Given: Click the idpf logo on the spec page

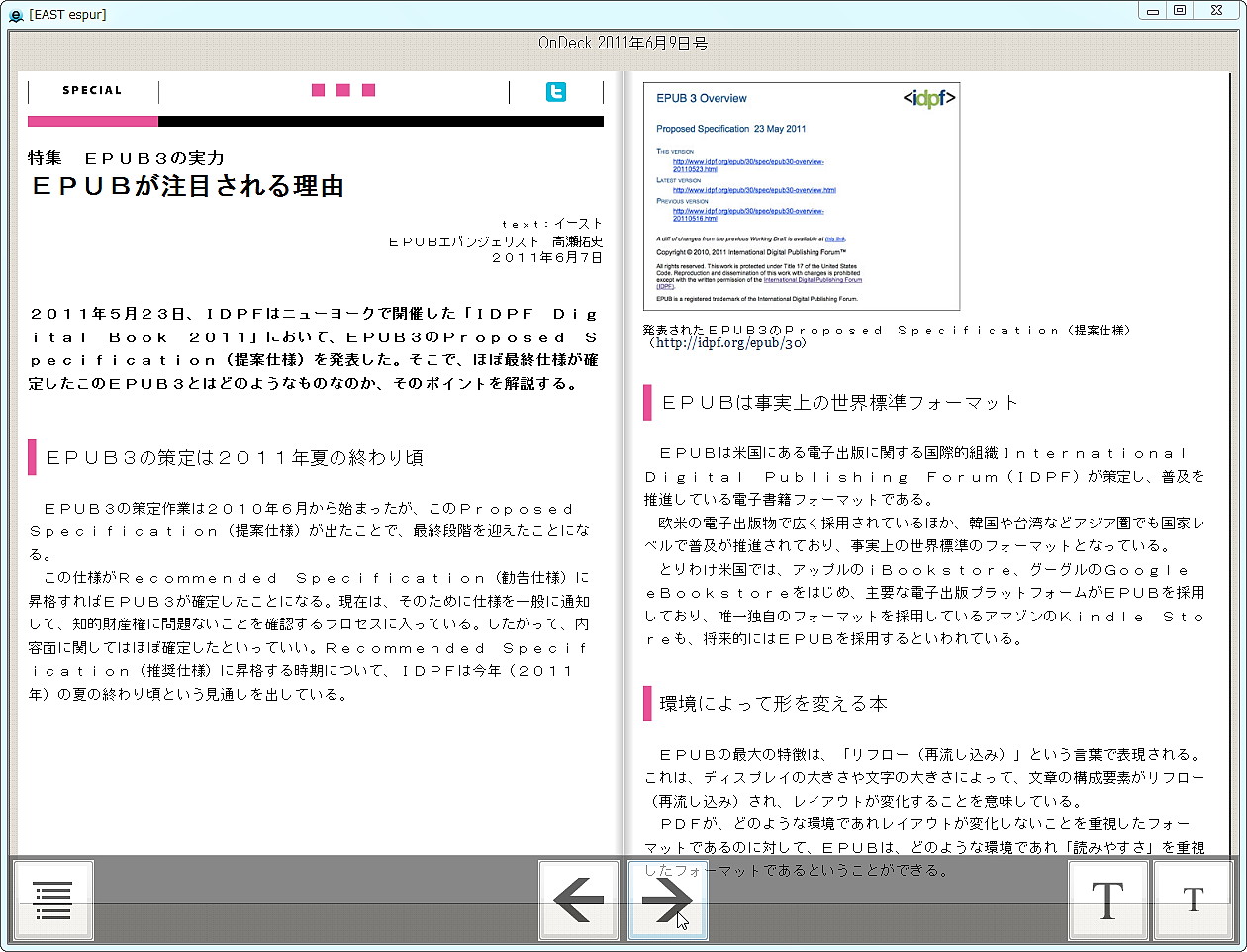Looking at the screenshot, I should click(929, 99).
